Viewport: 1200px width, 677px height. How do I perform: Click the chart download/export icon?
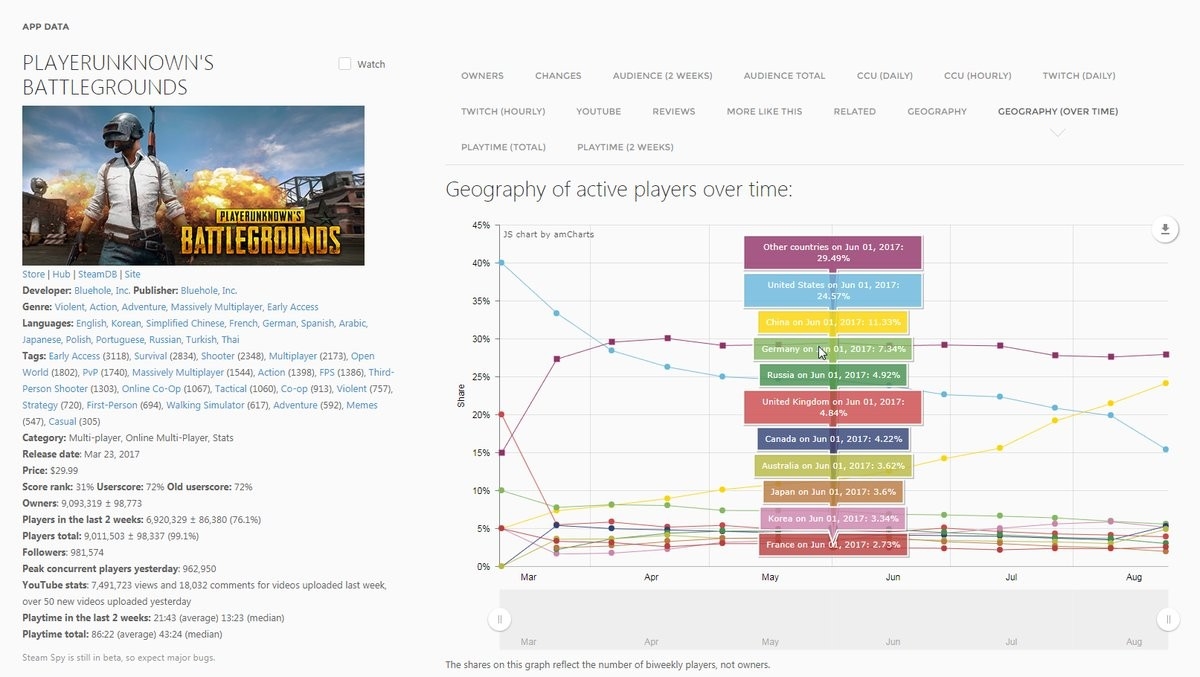[x=1164, y=229]
